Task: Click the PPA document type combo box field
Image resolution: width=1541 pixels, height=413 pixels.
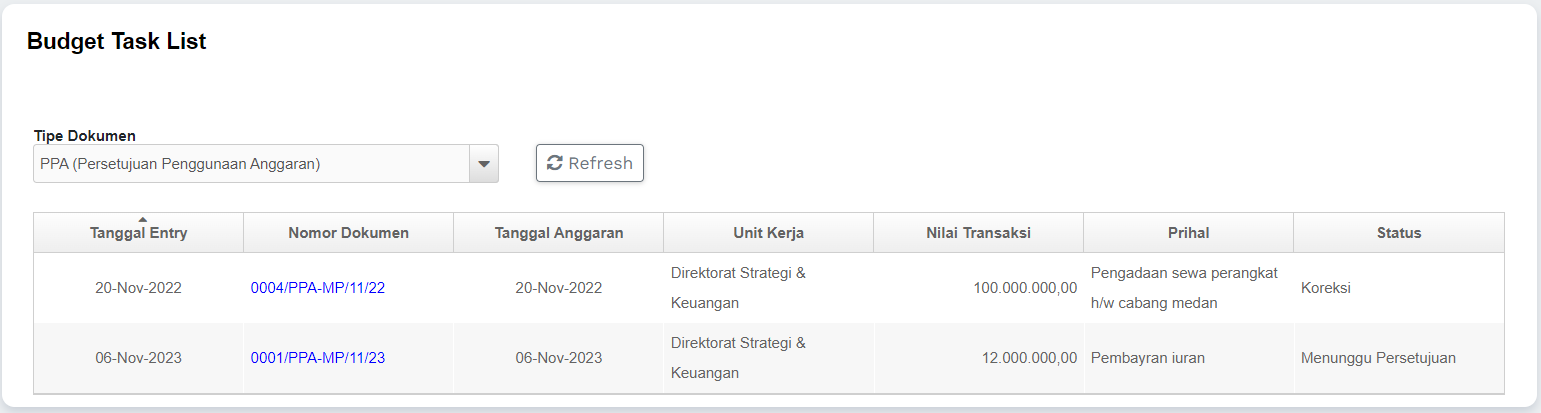Action: [251, 164]
